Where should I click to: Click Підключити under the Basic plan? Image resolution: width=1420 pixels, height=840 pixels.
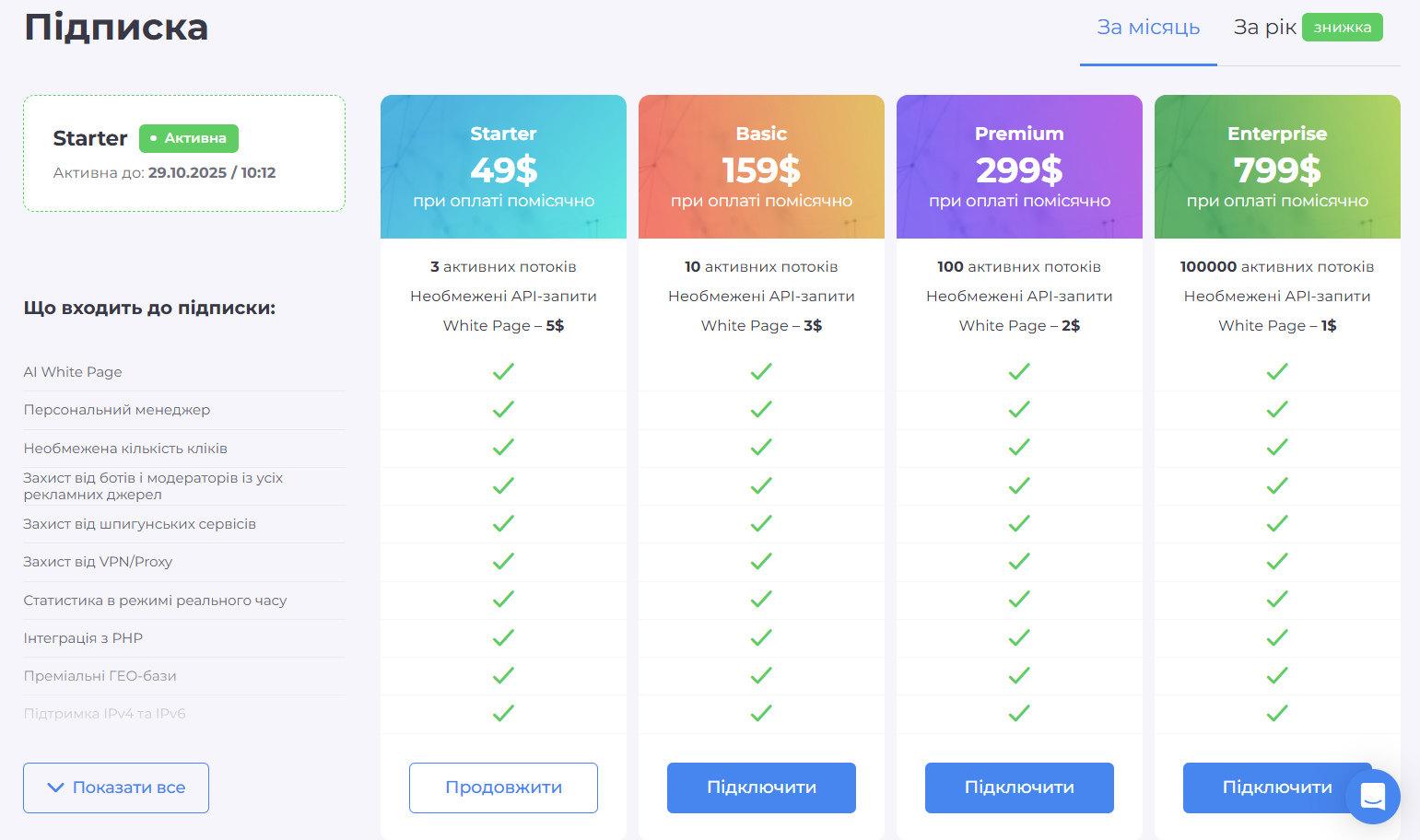click(761, 787)
